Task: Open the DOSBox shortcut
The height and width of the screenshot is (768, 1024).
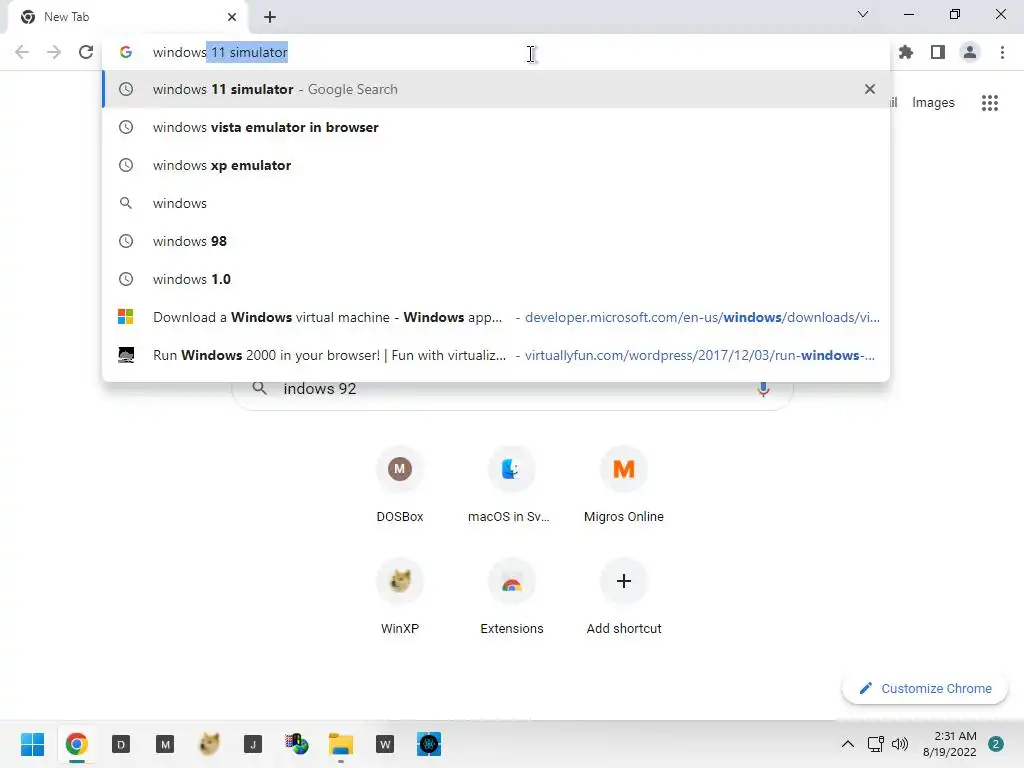Action: click(400, 485)
